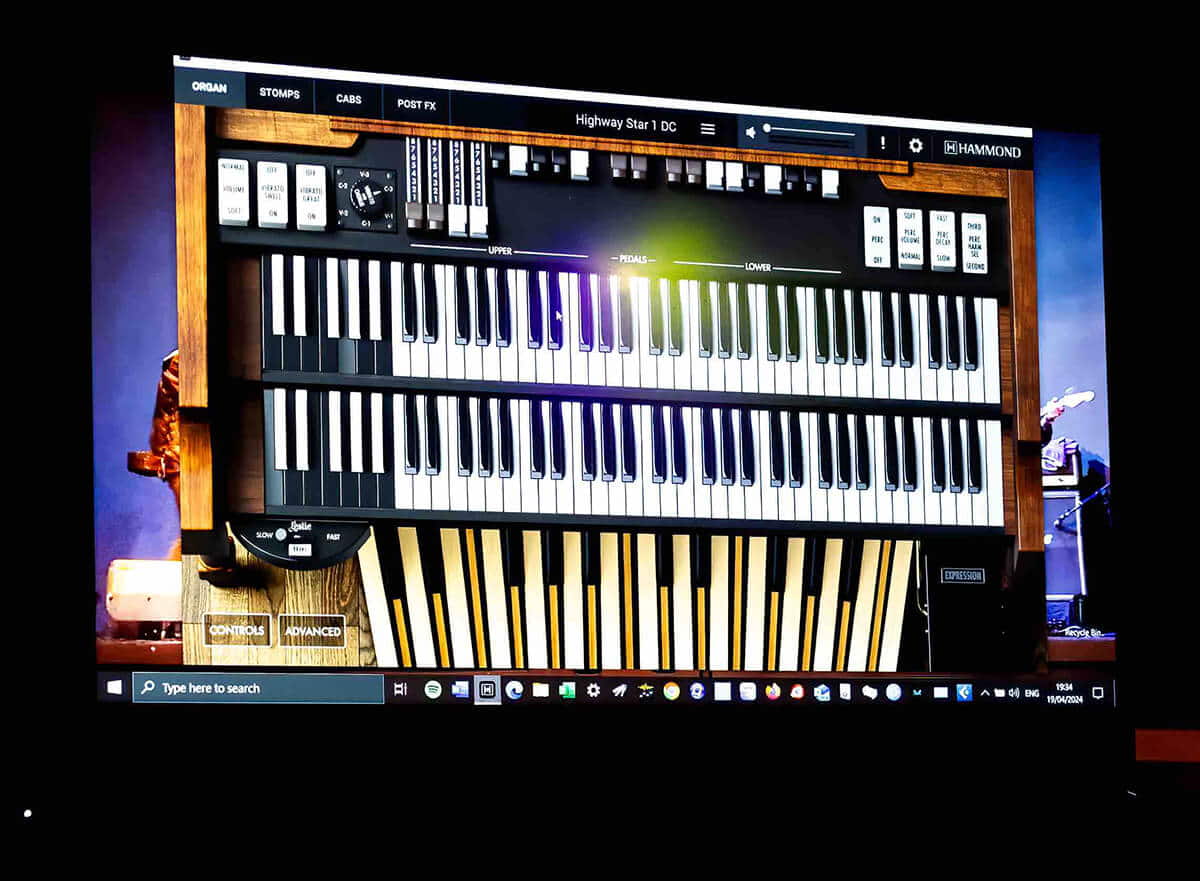Click the HAMMOND logo
This screenshot has height=881, width=1200.
(983, 150)
